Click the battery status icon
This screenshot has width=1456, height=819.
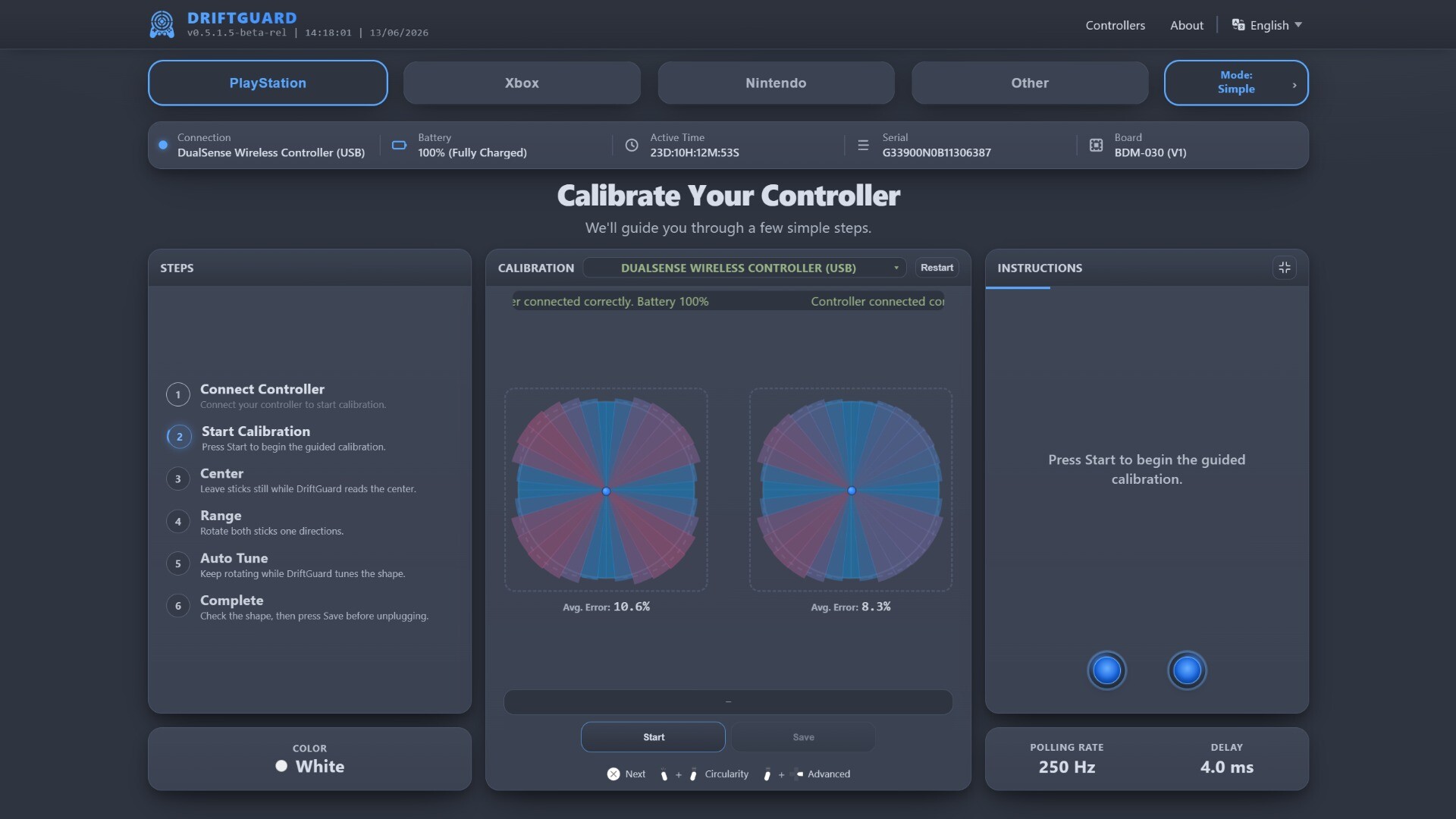tap(399, 145)
